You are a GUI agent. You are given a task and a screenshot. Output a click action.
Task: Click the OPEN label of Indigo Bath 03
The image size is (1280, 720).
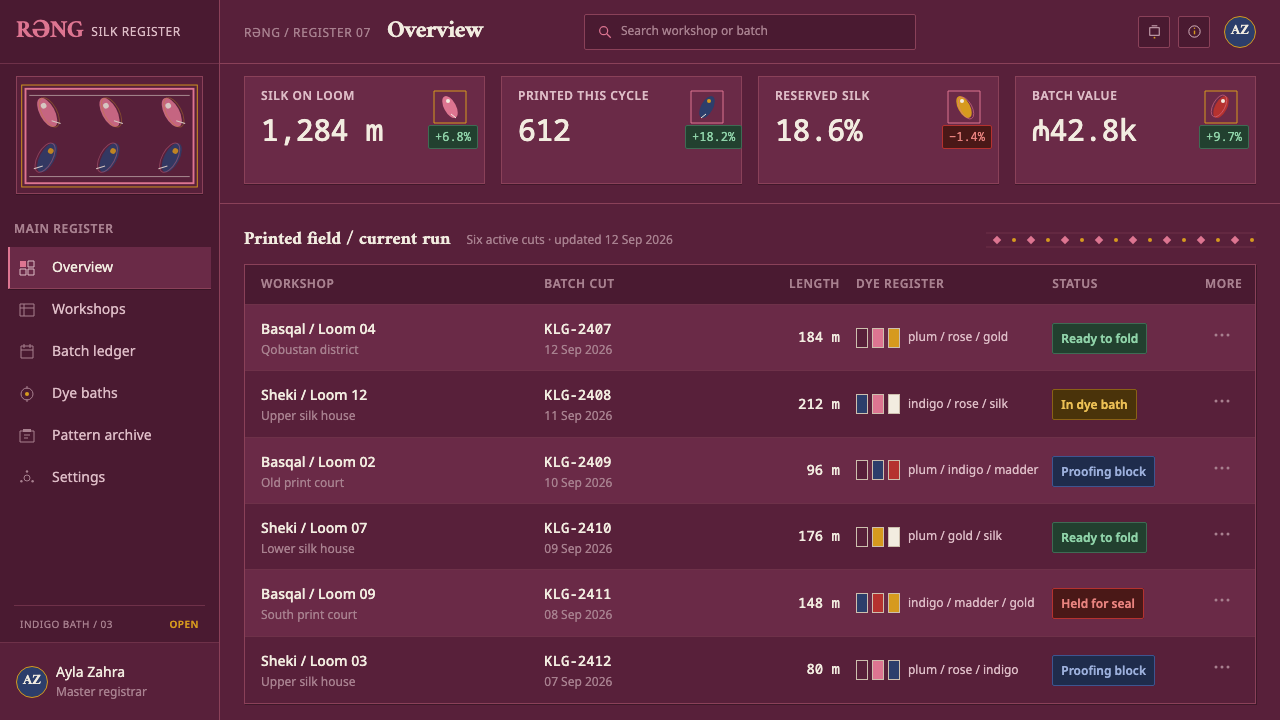(184, 624)
